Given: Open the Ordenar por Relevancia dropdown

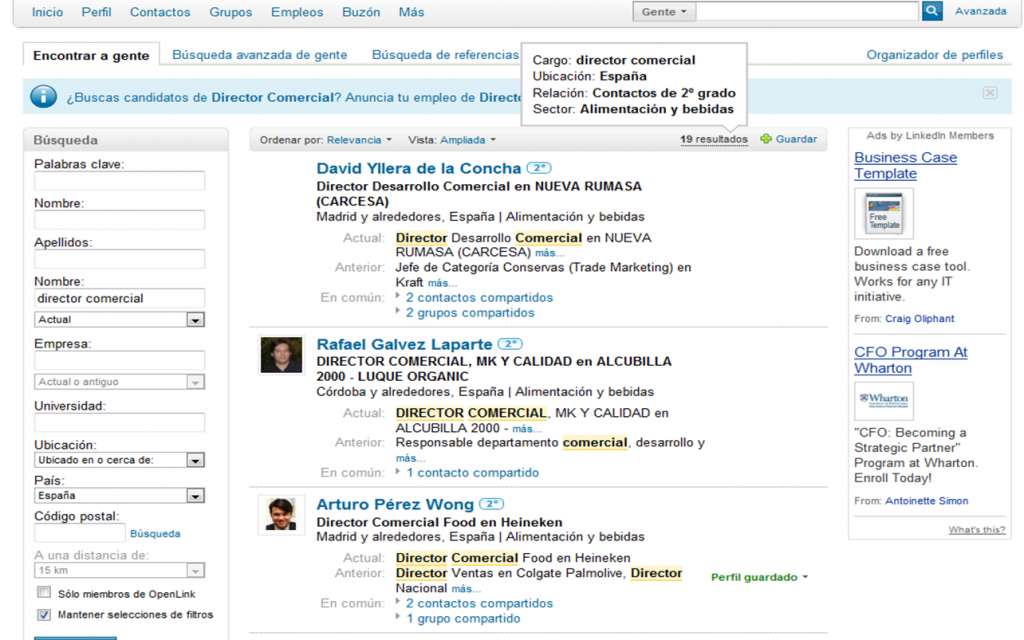Looking at the screenshot, I should pos(359,140).
